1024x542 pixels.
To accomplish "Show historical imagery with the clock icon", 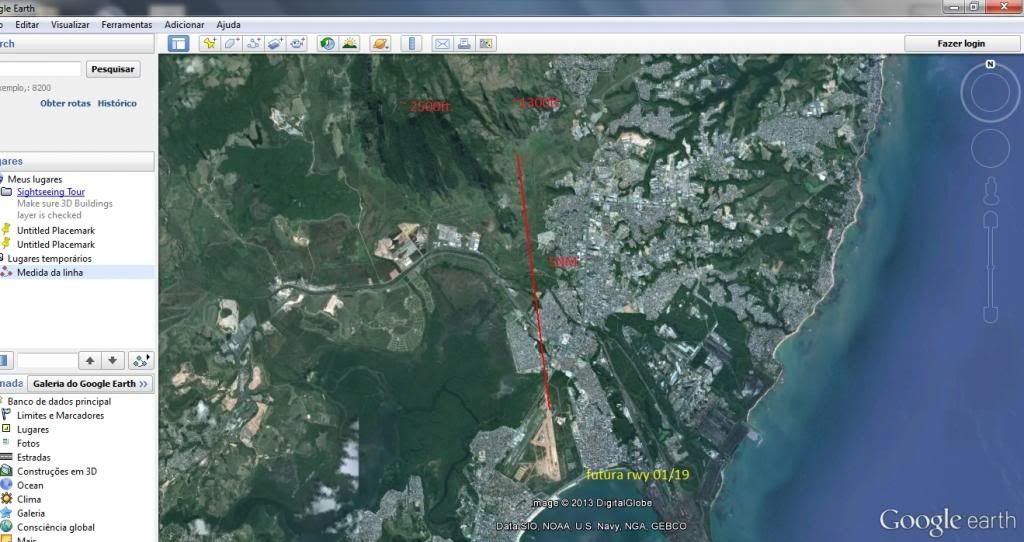I will point(327,44).
